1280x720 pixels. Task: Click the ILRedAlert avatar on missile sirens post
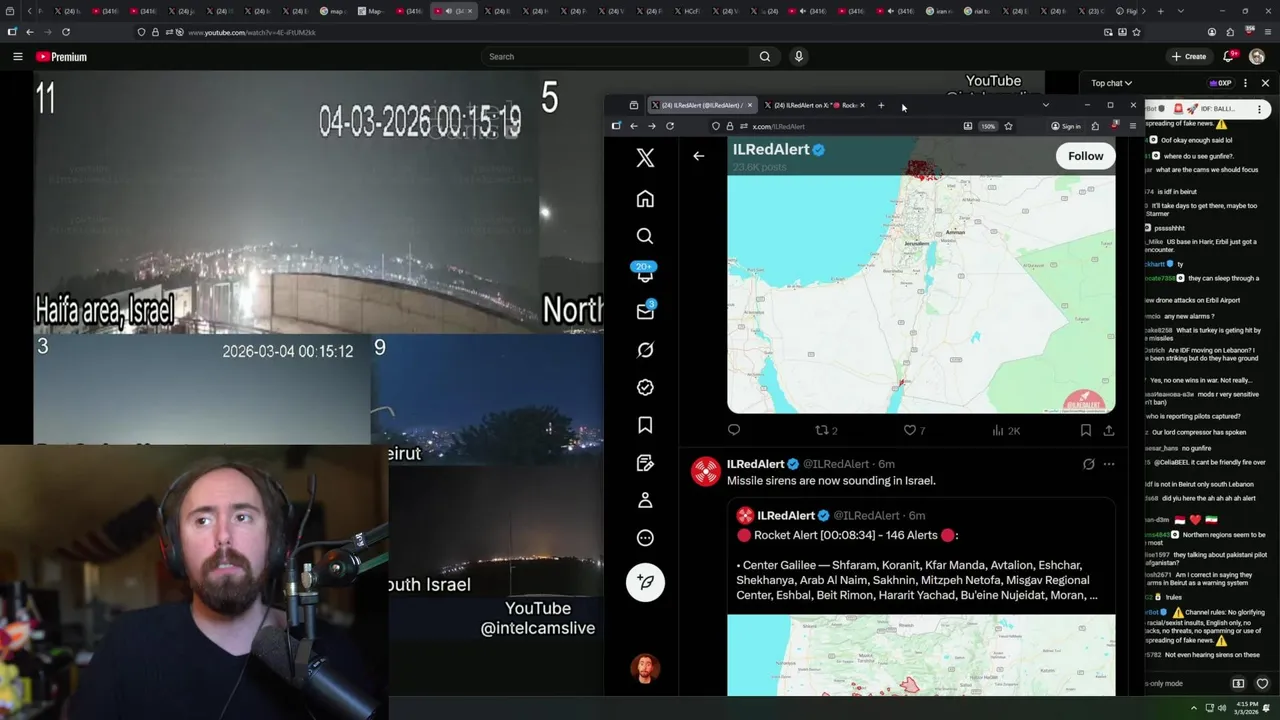coord(706,471)
